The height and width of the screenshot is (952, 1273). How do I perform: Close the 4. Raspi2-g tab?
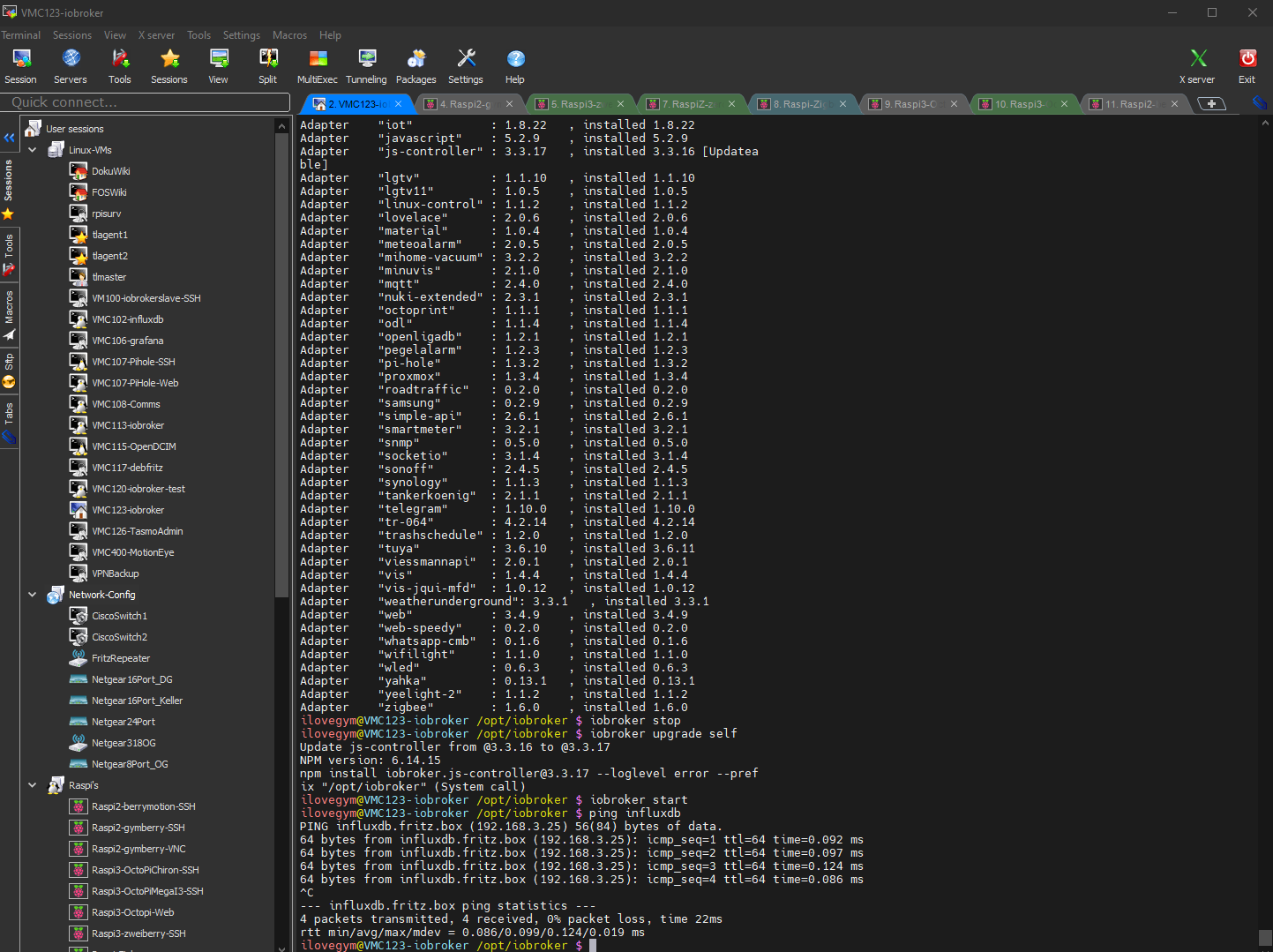tap(510, 104)
